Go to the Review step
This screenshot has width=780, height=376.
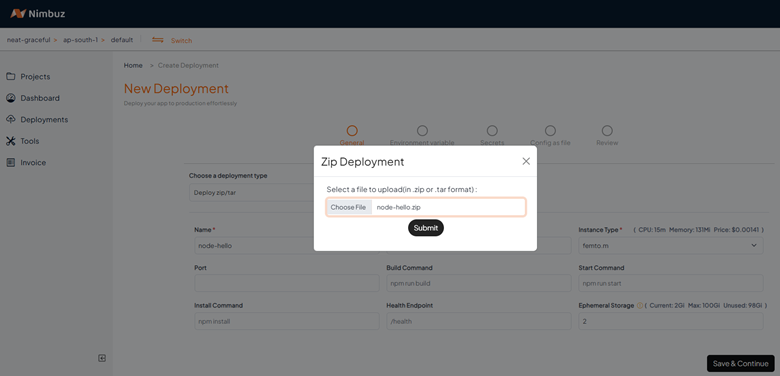(607, 130)
